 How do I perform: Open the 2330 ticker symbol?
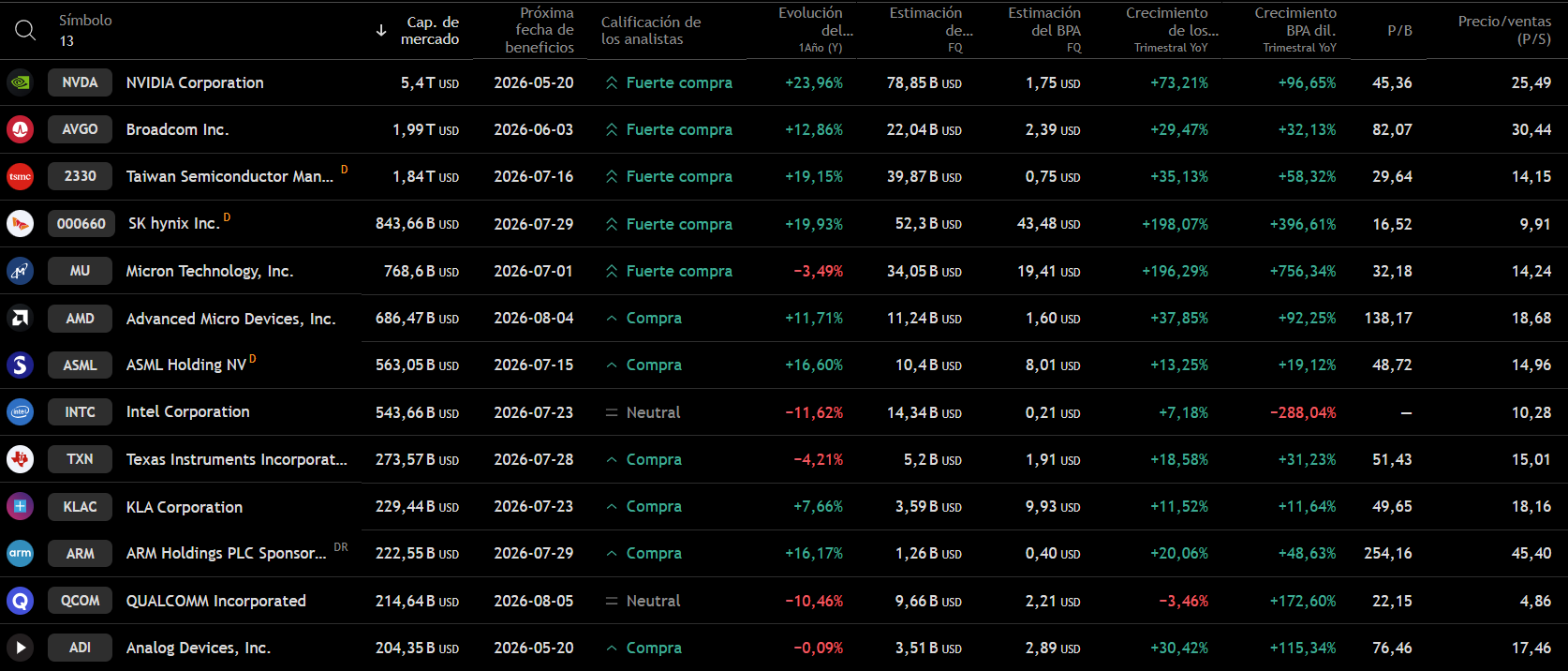(x=80, y=176)
